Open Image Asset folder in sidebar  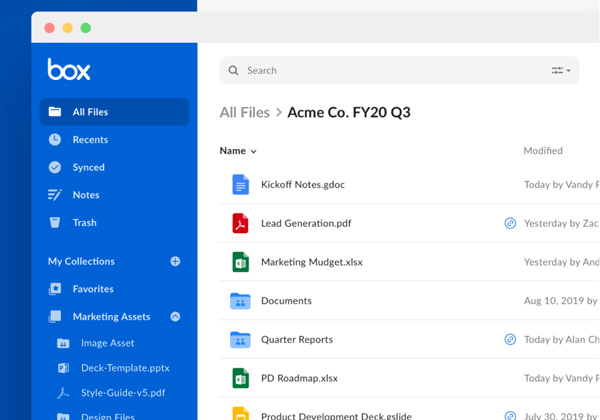108,343
